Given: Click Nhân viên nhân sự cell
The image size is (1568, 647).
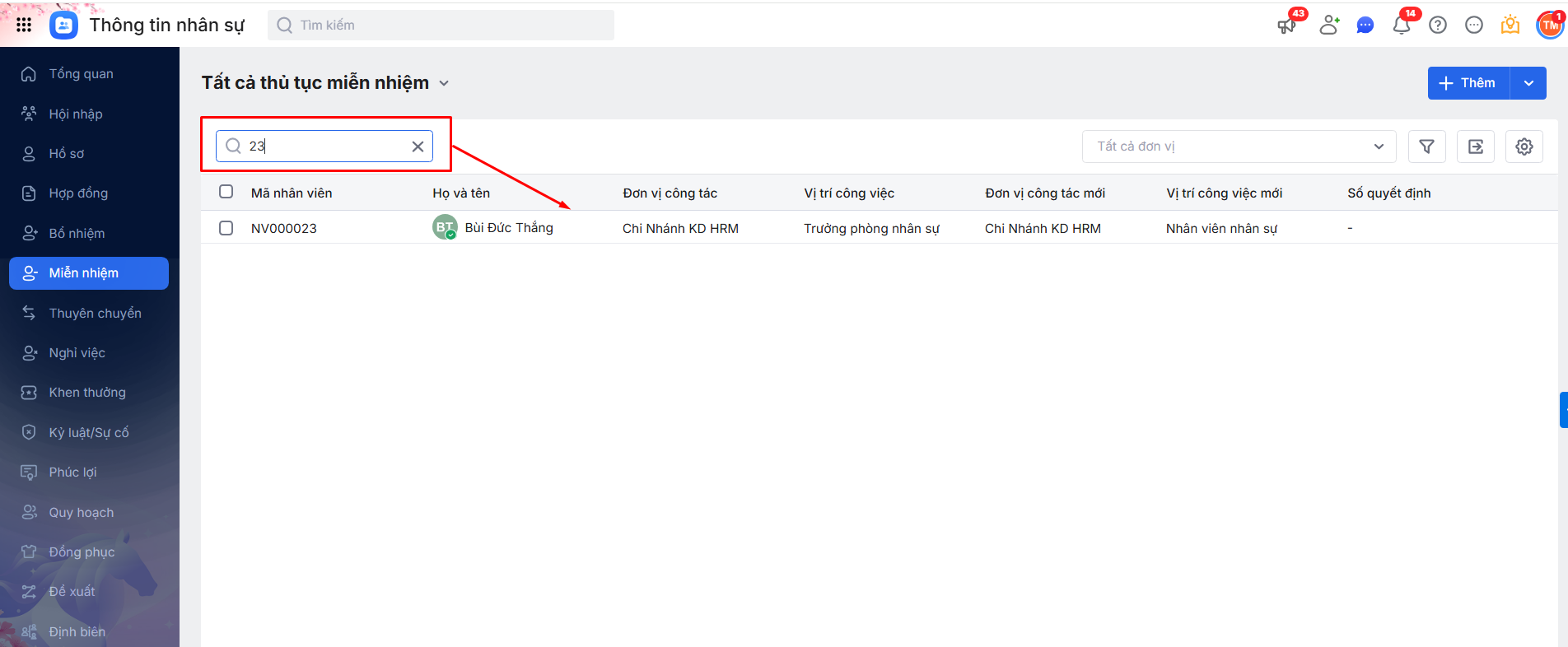Looking at the screenshot, I should coord(1221,229).
